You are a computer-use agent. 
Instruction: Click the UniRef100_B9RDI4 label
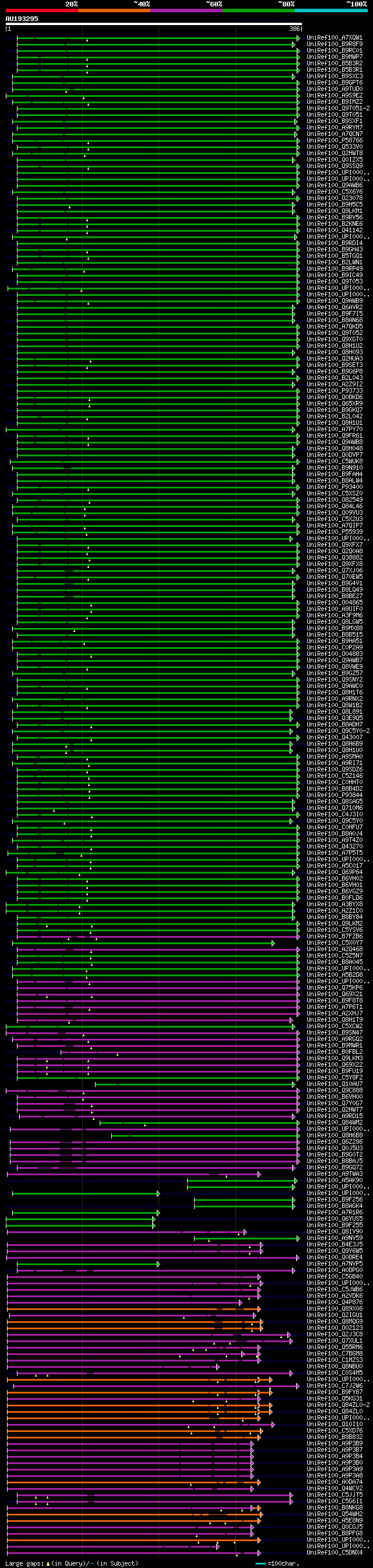pos(335,243)
